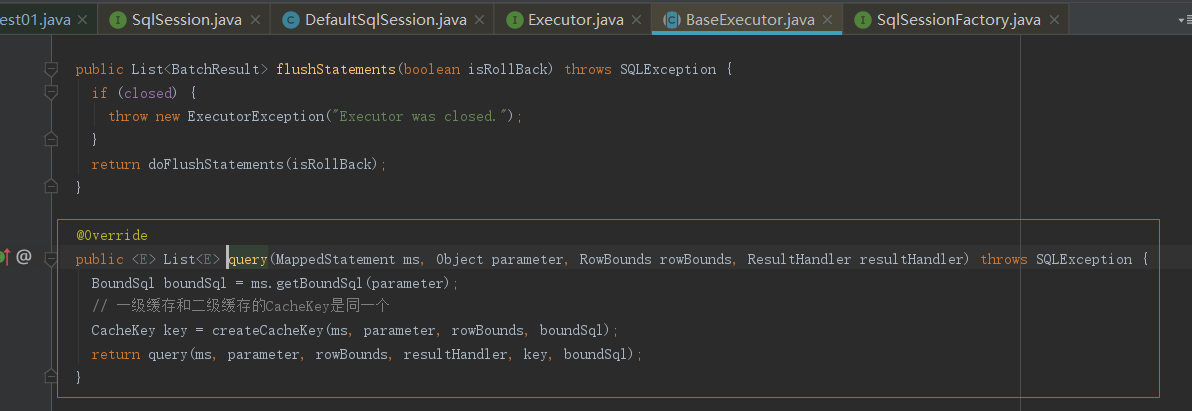This screenshot has width=1192, height=411.
Task: Click the class icon on BaseExecutor.java tab
Action: click(671, 21)
